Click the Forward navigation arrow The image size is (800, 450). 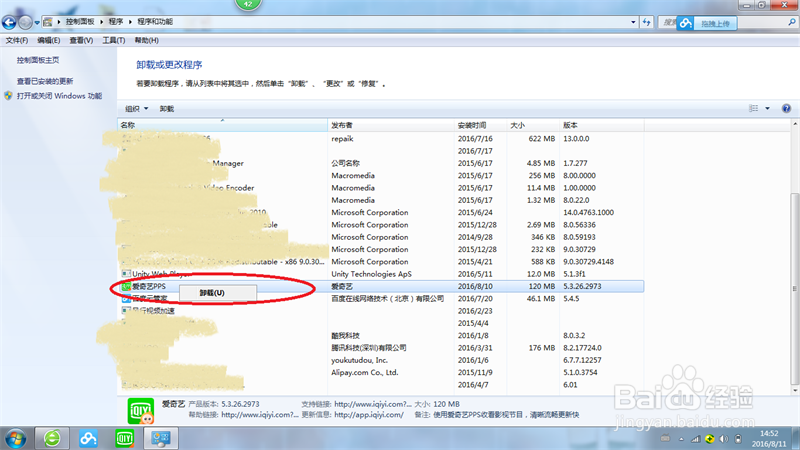pyautogui.click(x=25, y=22)
